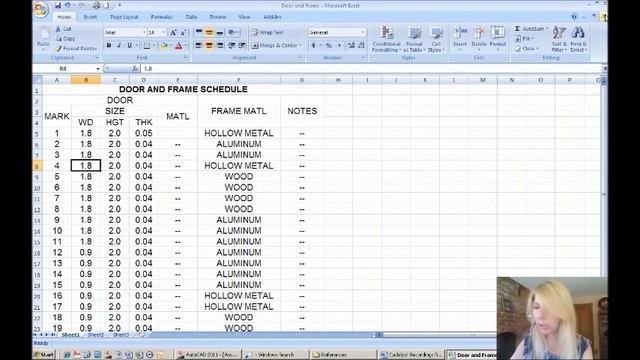Switch to Windows Search taskbar window

(x=276, y=355)
